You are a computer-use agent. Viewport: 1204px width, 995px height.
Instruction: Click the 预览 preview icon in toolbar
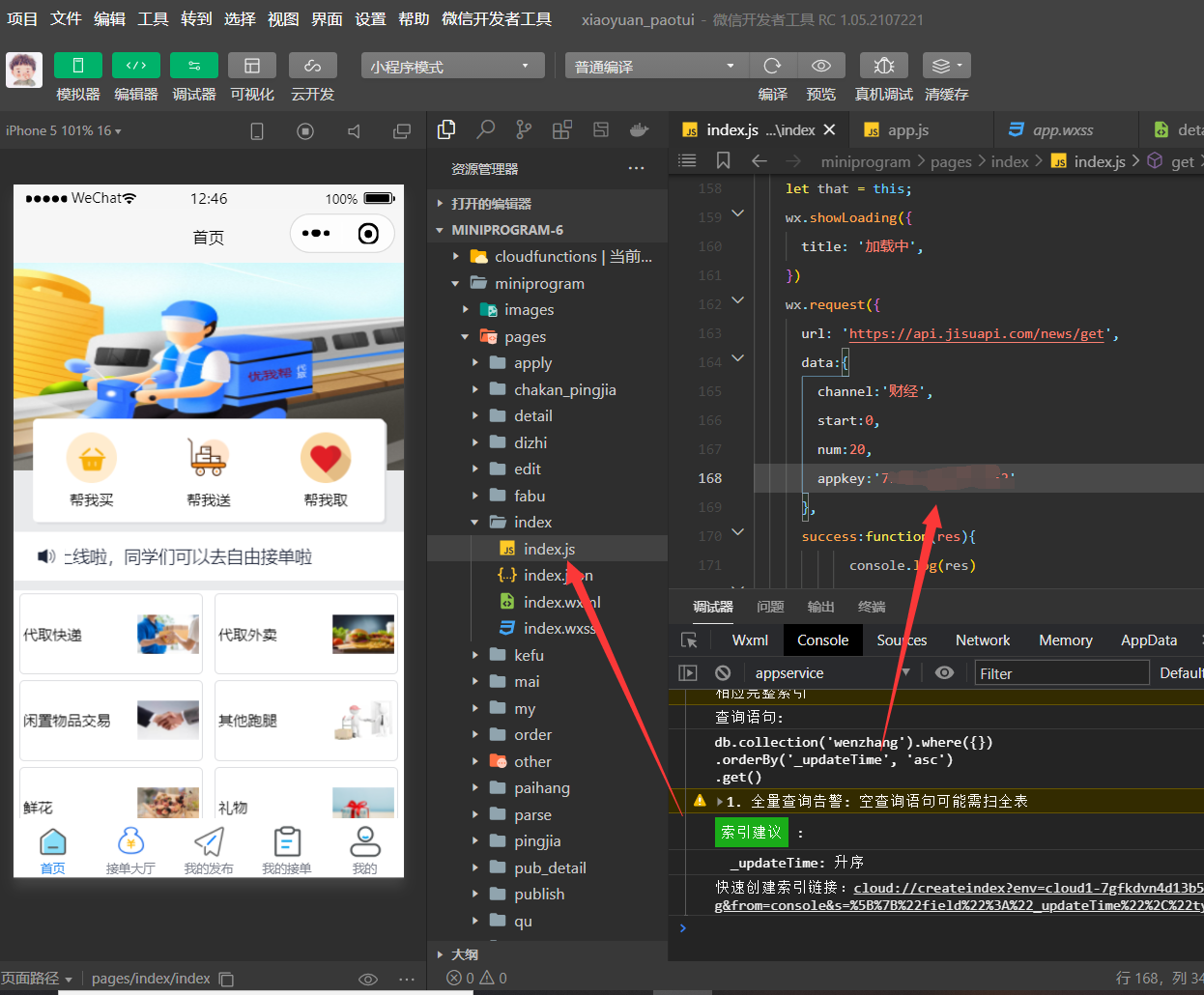821,66
